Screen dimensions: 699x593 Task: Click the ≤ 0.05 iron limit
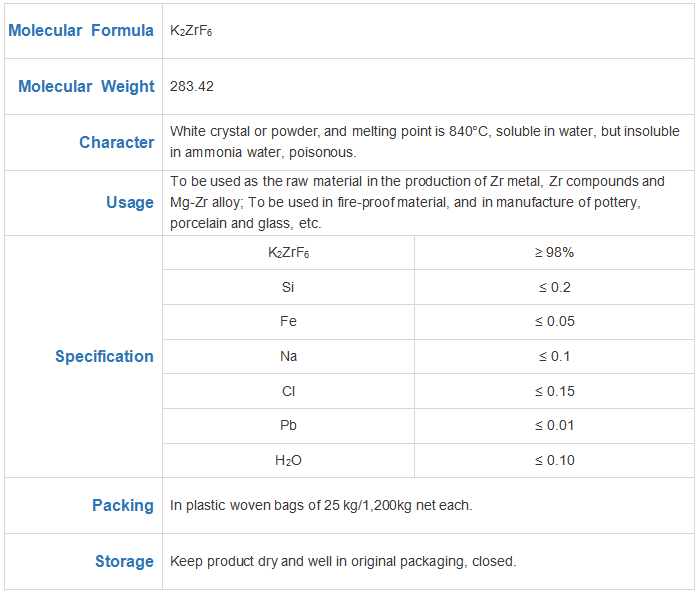(555, 321)
